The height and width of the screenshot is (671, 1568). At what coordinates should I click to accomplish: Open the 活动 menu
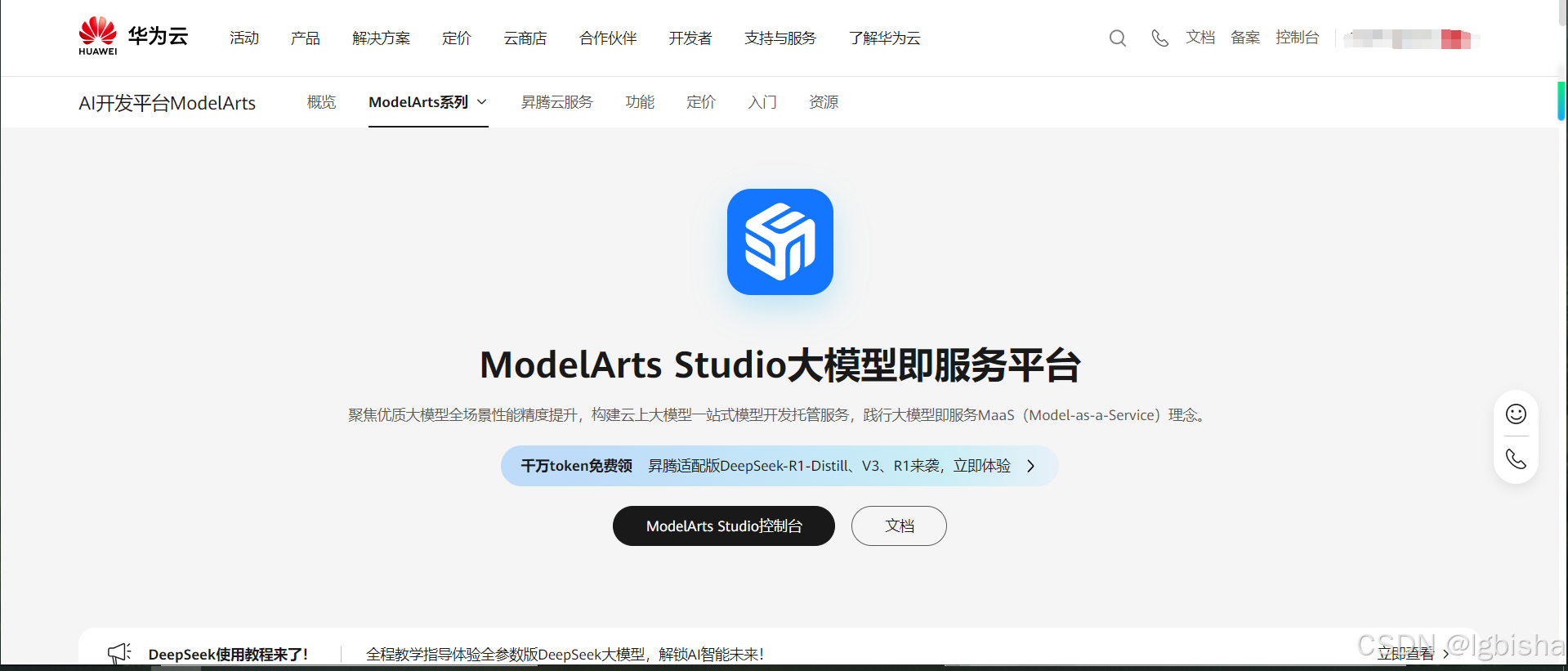[244, 38]
